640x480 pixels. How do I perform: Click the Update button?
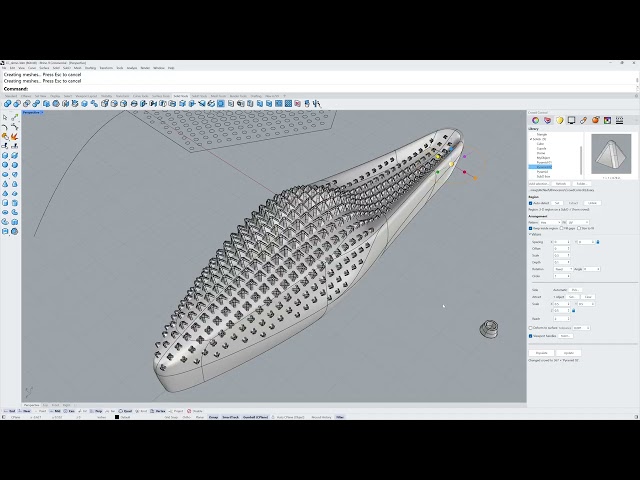(x=569, y=353)
